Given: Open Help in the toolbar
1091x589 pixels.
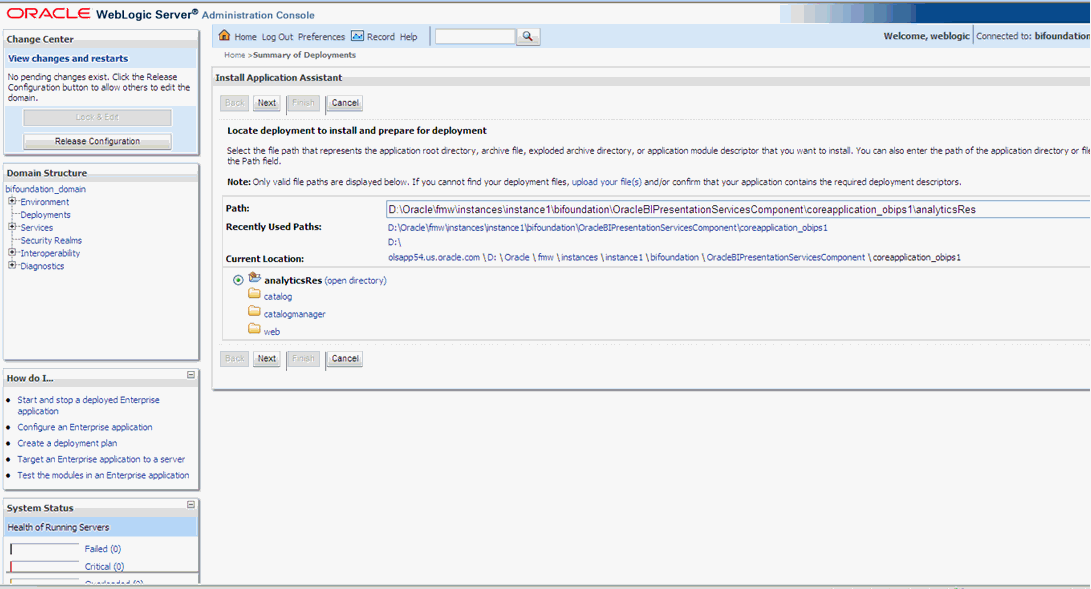Looking at the screenshot, I should pyautogui.click(x=408, y=37).
